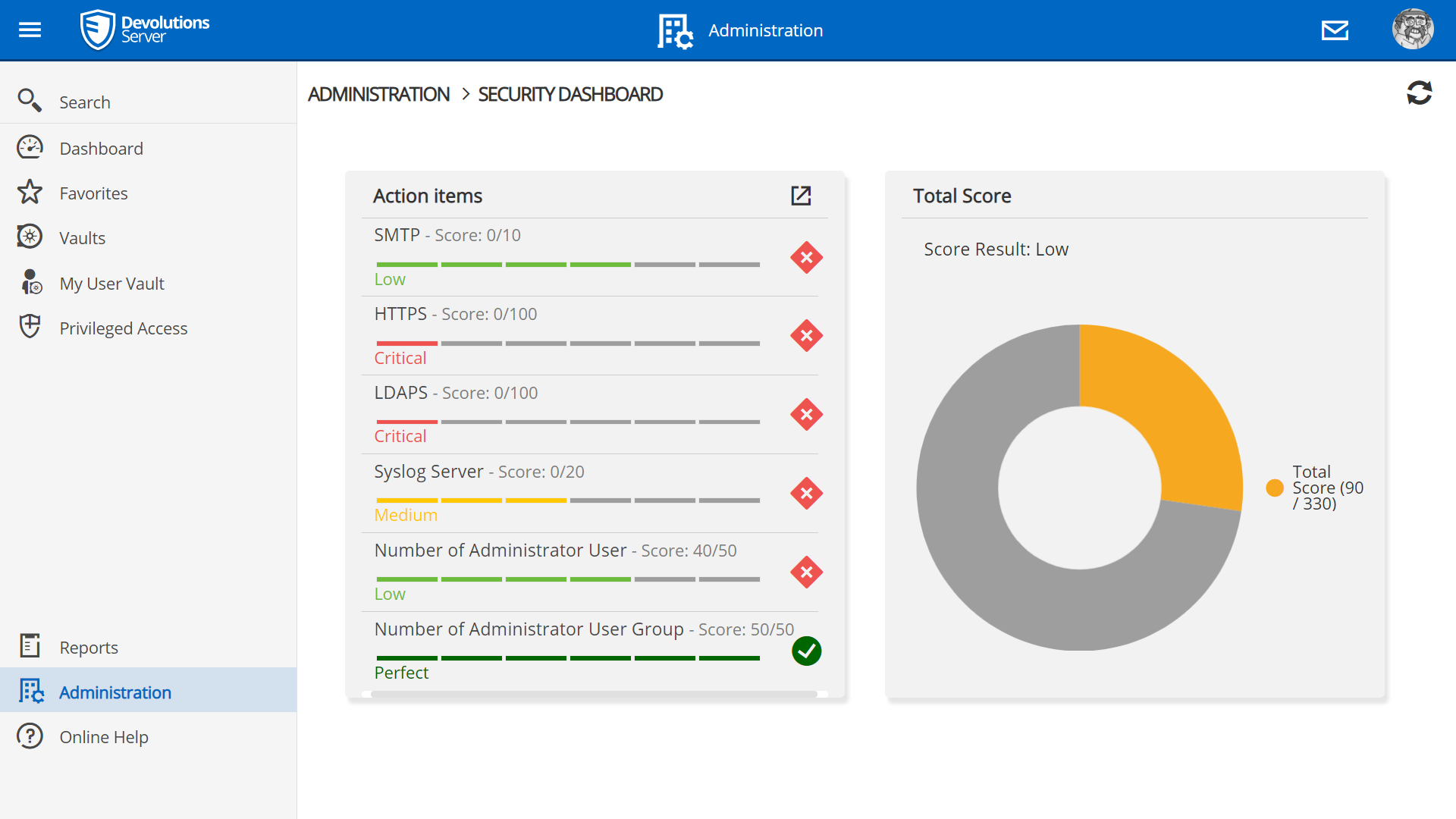The width and height of the screenshot is (1456, 819).
Task: Click the red X status for HTTPS
Action: (806, 336)
